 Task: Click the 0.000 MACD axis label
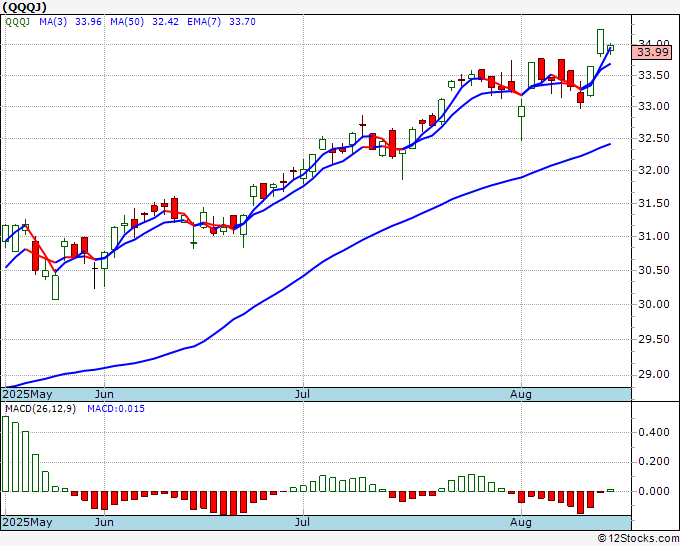(654, 491)
